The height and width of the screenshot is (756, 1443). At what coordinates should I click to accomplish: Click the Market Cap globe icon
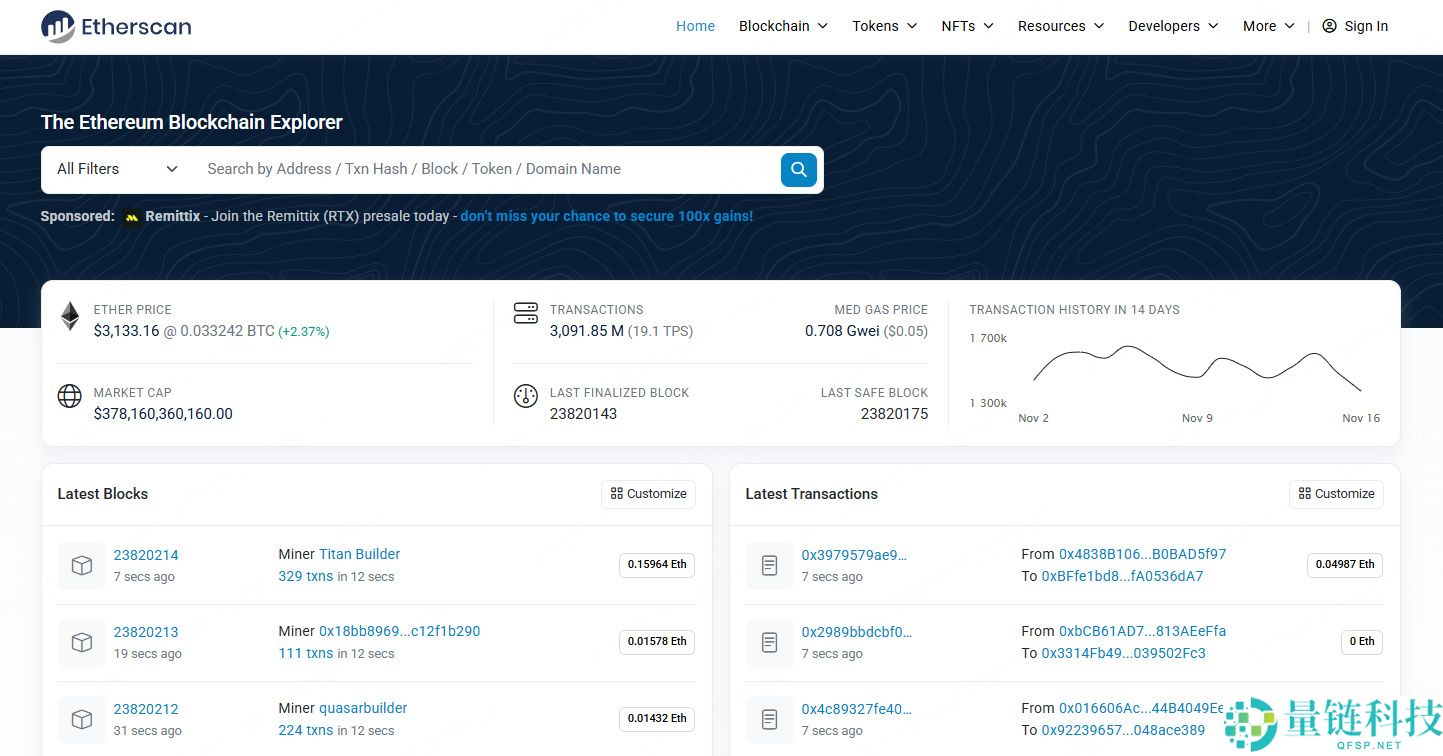click(69, 396)
